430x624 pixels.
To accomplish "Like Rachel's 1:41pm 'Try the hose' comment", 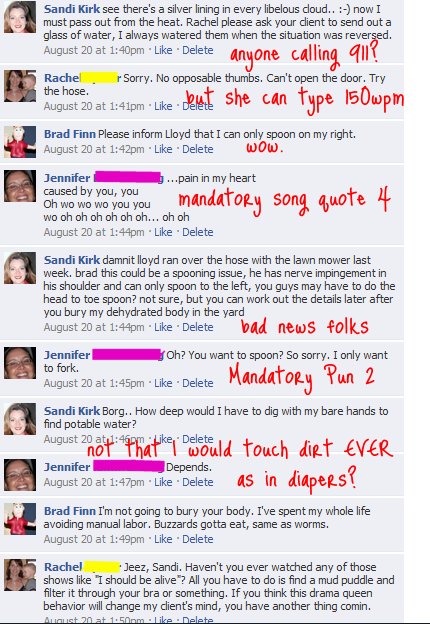I will 163,106.
